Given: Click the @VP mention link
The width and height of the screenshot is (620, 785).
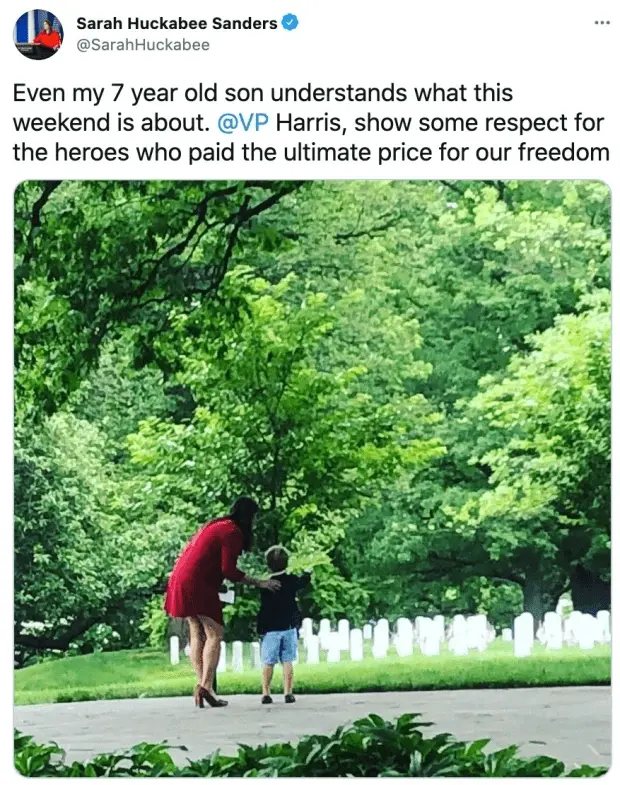Looking at the screenshot, I should pos(243,123).
